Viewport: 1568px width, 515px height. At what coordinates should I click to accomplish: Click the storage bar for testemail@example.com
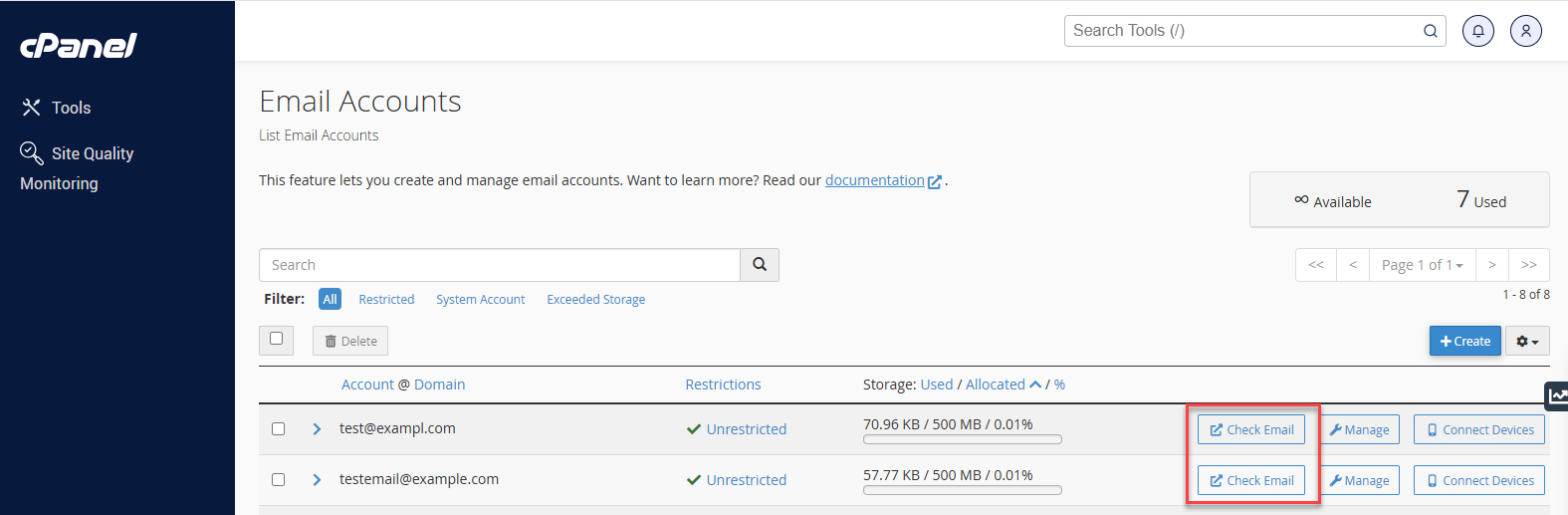[963, 490]
